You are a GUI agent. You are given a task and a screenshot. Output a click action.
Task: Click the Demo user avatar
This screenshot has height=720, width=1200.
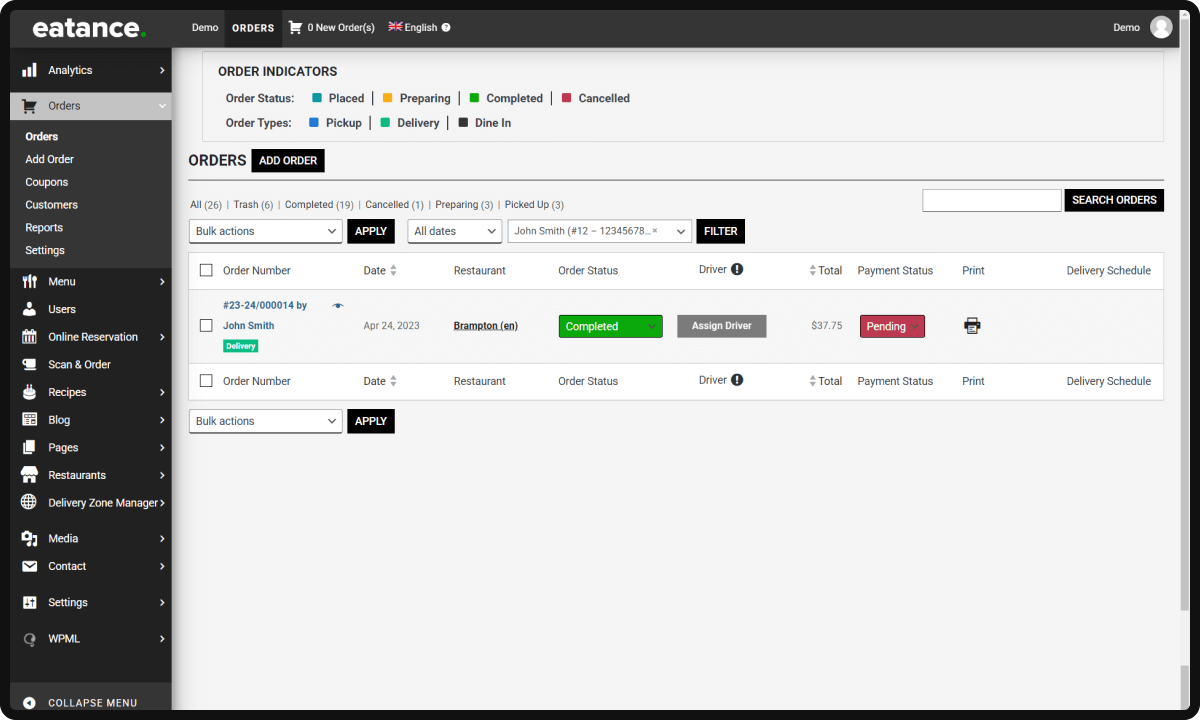1161,27
